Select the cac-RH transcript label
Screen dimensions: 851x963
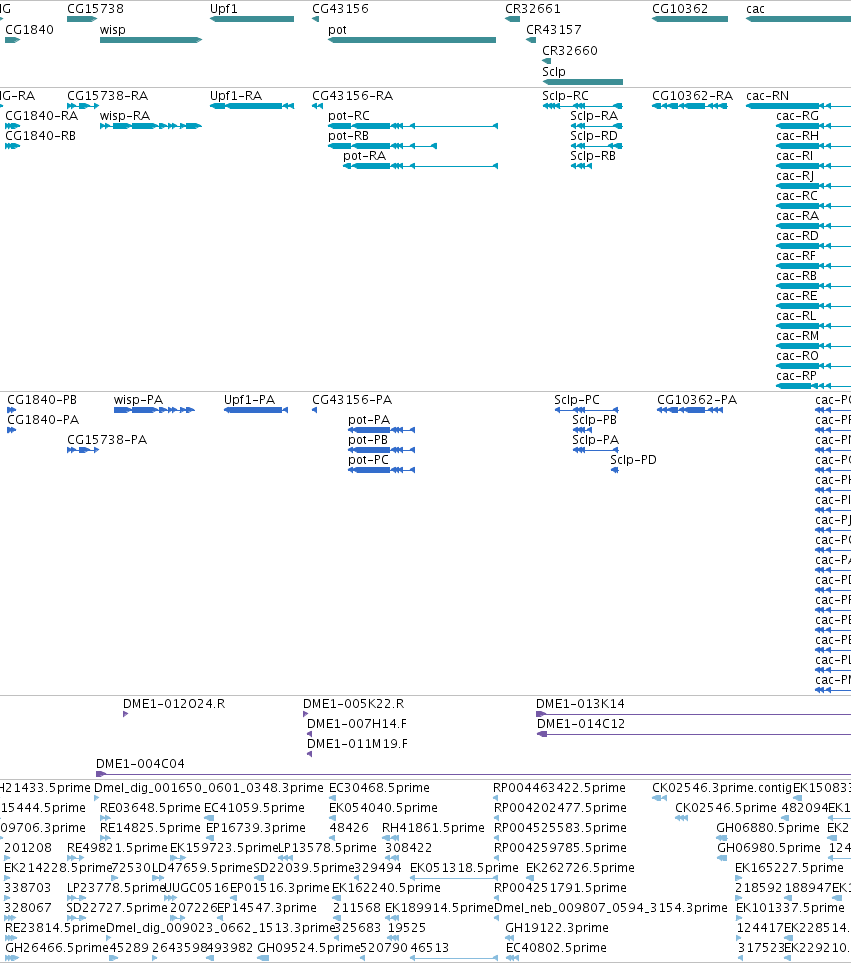(798, 136)
